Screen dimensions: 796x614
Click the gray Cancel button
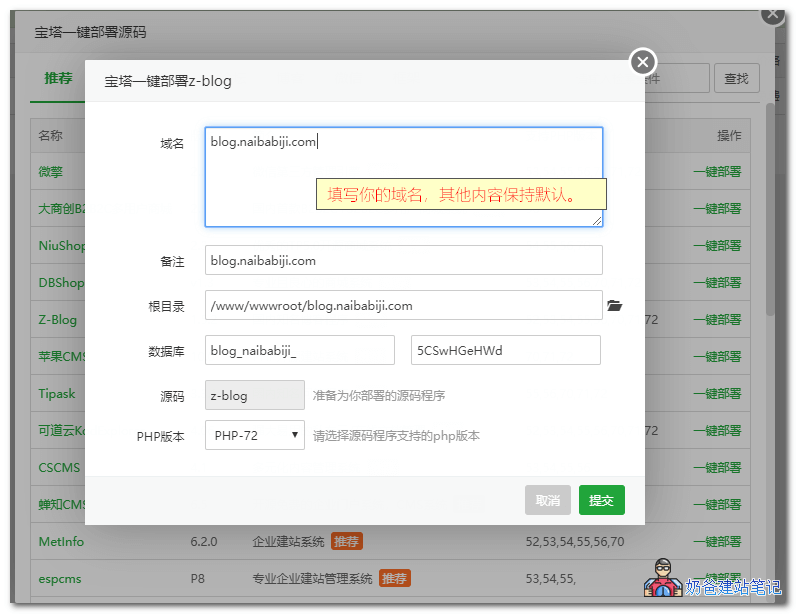(x=548, y=500)
